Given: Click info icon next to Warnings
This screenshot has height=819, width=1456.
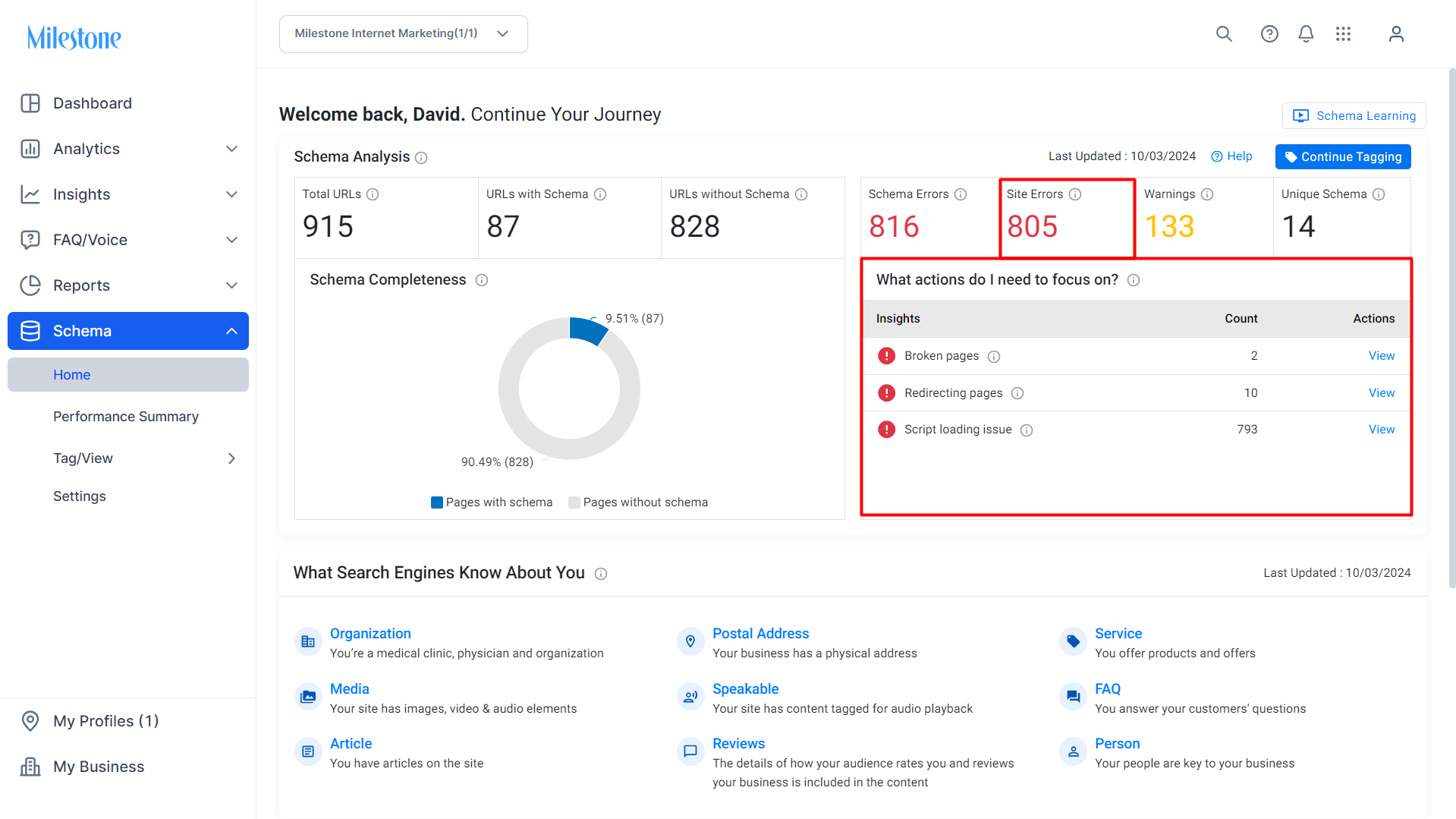Looking at the screenshot, I should coord(1207,194).
